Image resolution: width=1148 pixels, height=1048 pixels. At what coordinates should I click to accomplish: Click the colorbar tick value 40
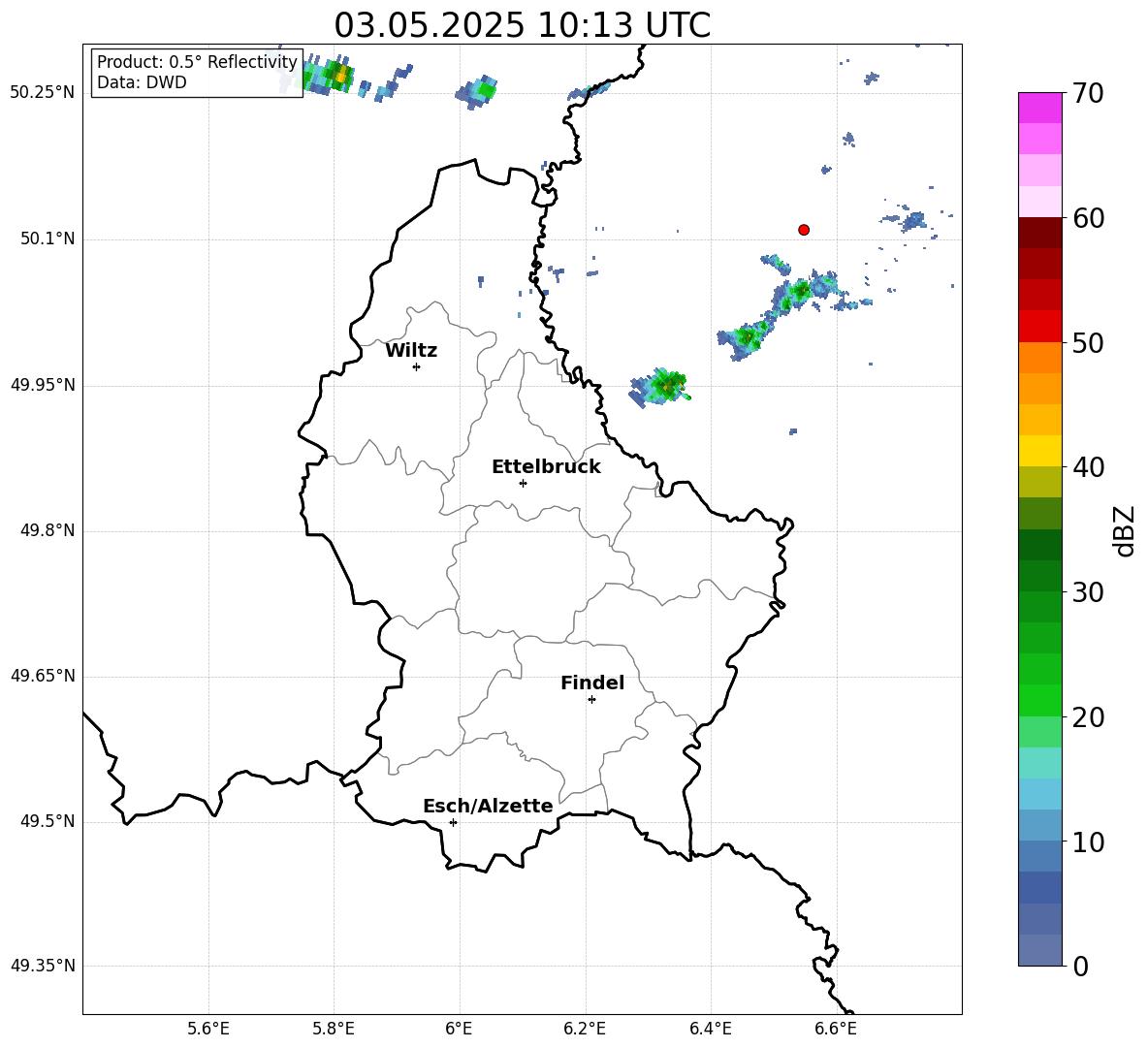click(1089, 467)
